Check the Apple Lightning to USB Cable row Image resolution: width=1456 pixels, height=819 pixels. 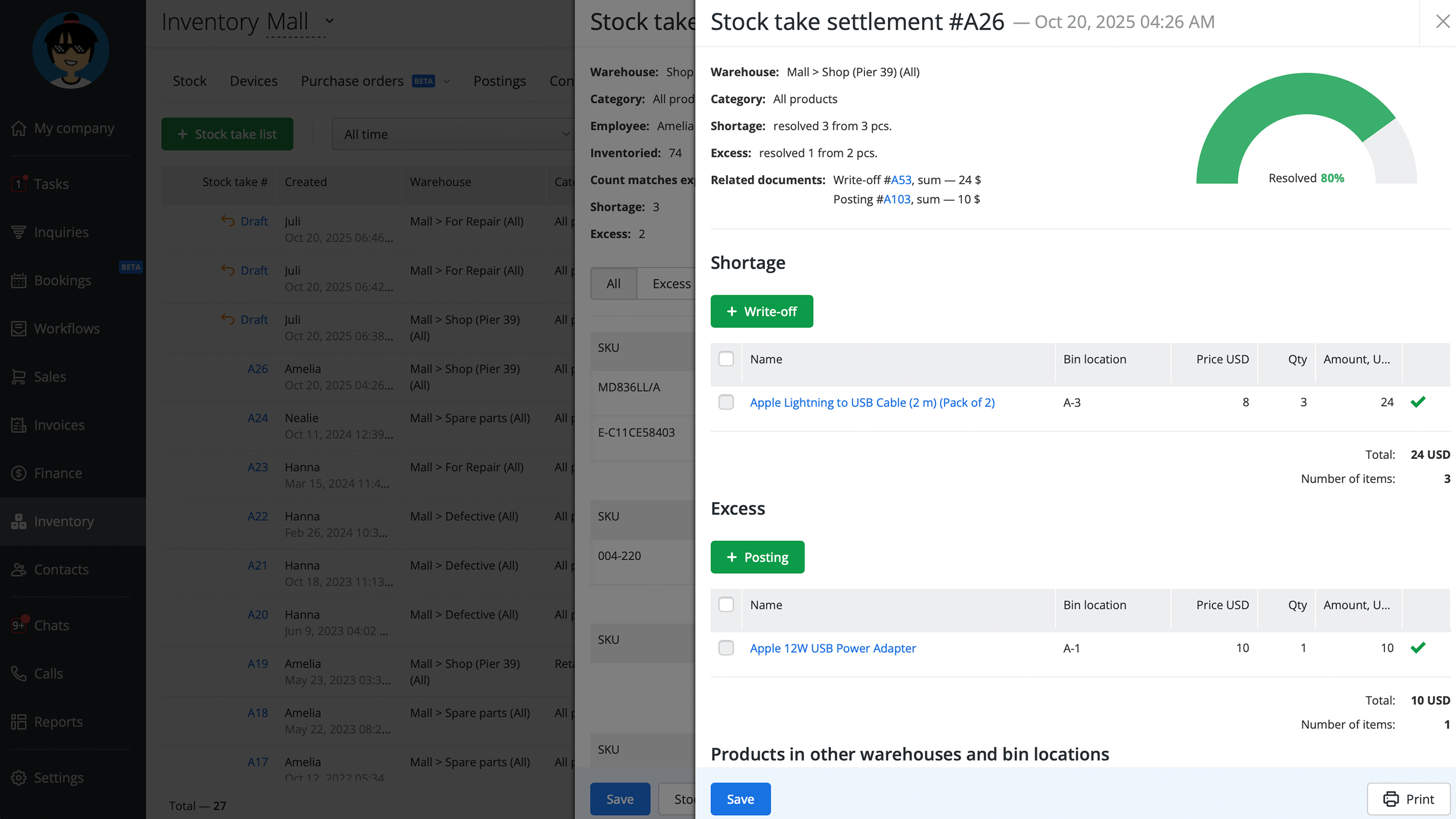coord(726,402)
